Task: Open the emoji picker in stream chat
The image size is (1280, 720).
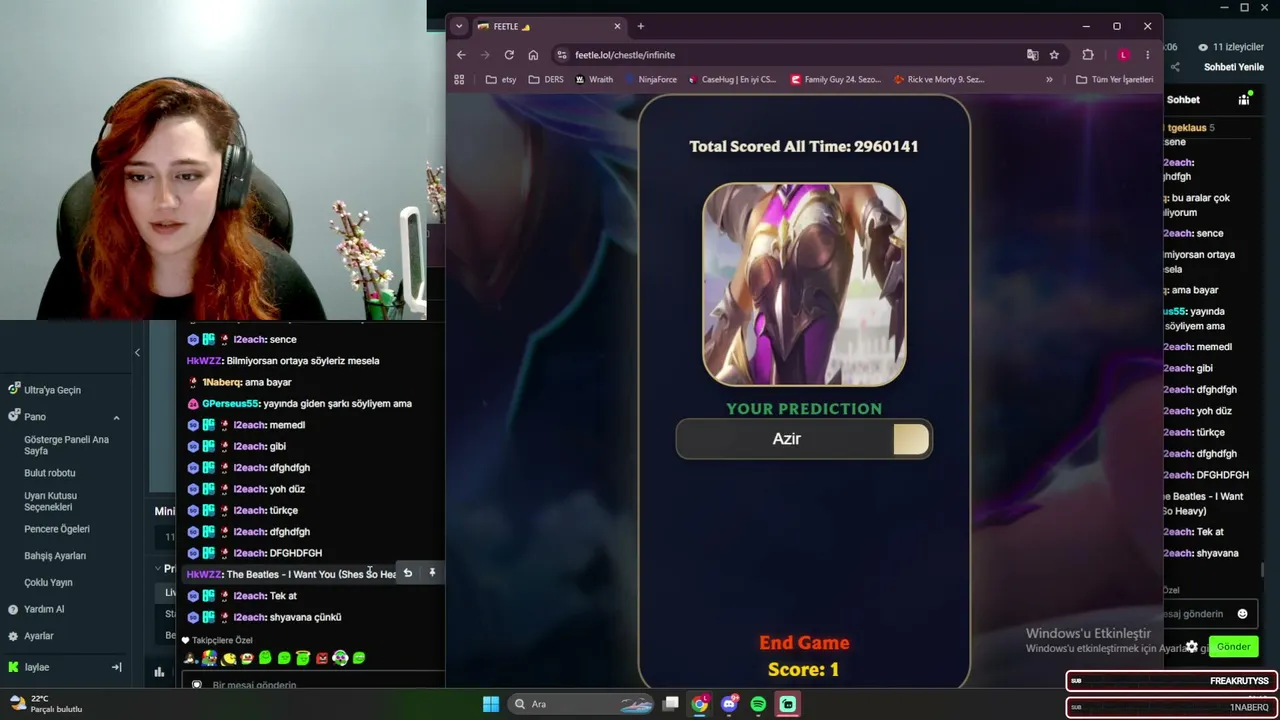Action: pos(1242,614)
